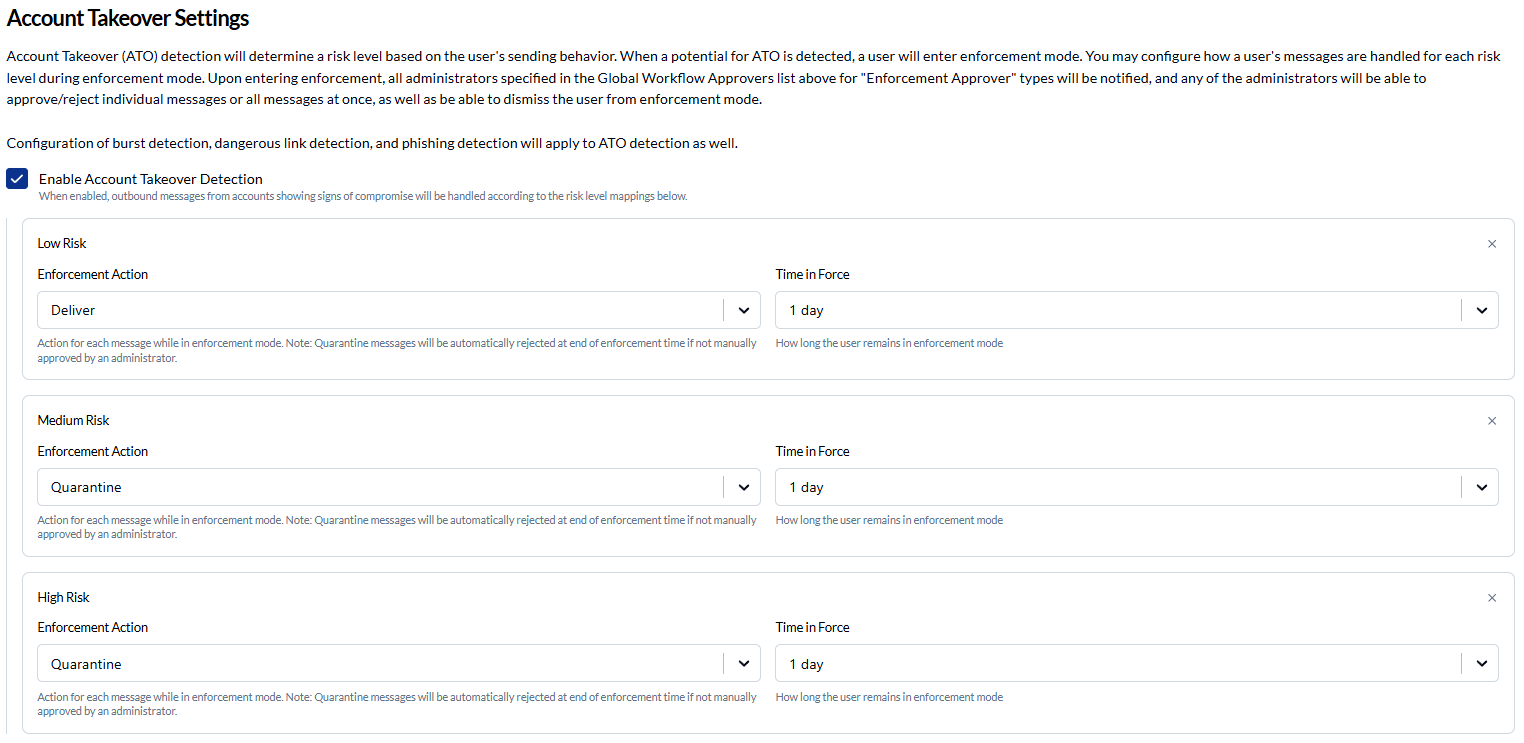Screen dimensions: 1524x743
Task: Expand High Risk Enforcement Action chevron
Action: click(x=743, y=664)
